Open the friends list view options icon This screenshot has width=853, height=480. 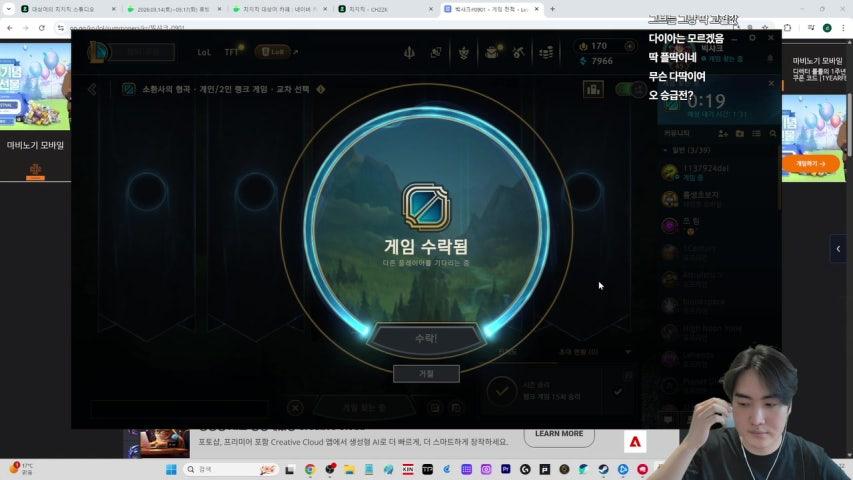coord(756,133)
